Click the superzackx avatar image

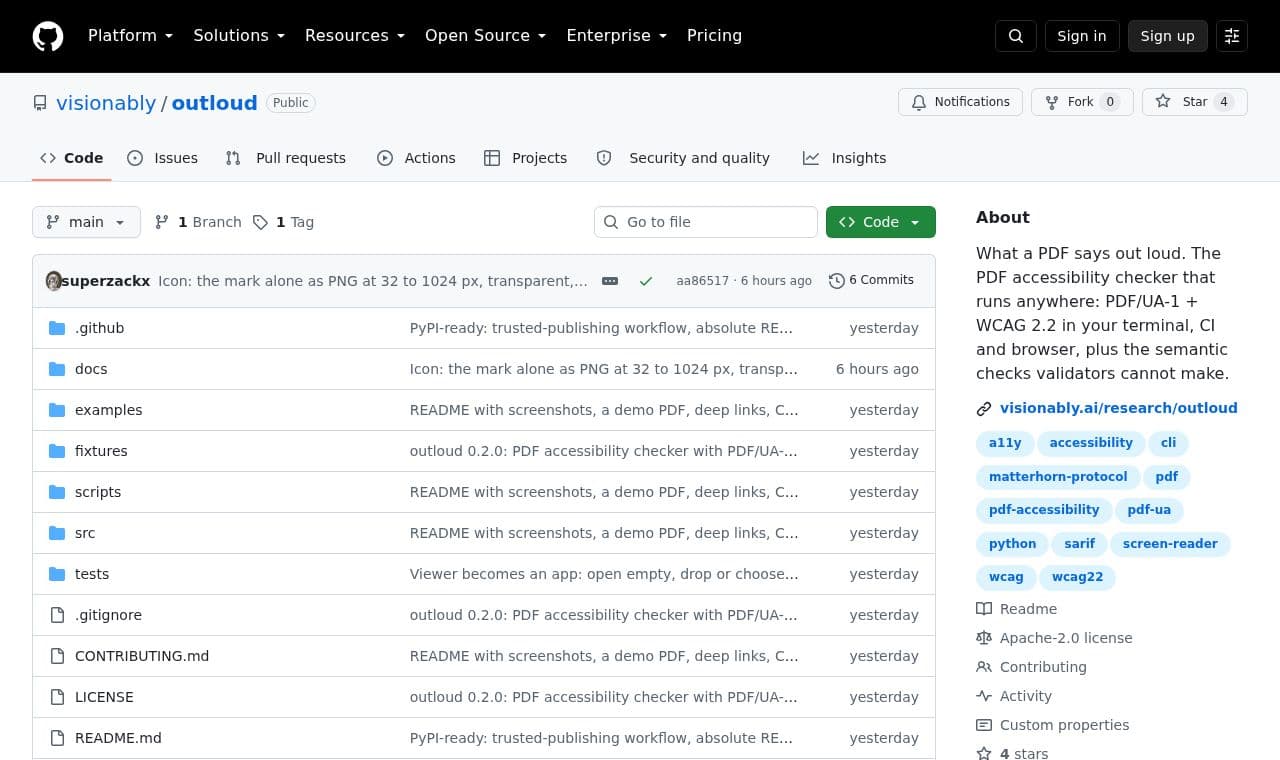54,281
